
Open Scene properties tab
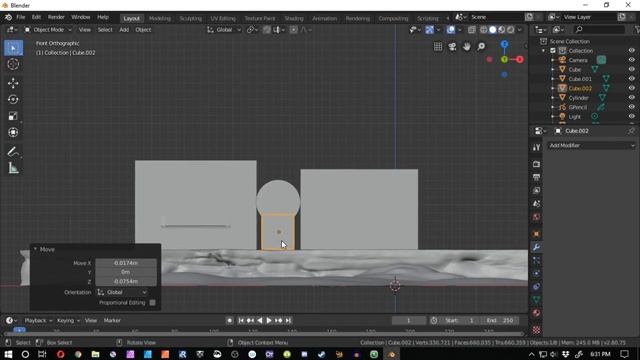coord(536,203)
